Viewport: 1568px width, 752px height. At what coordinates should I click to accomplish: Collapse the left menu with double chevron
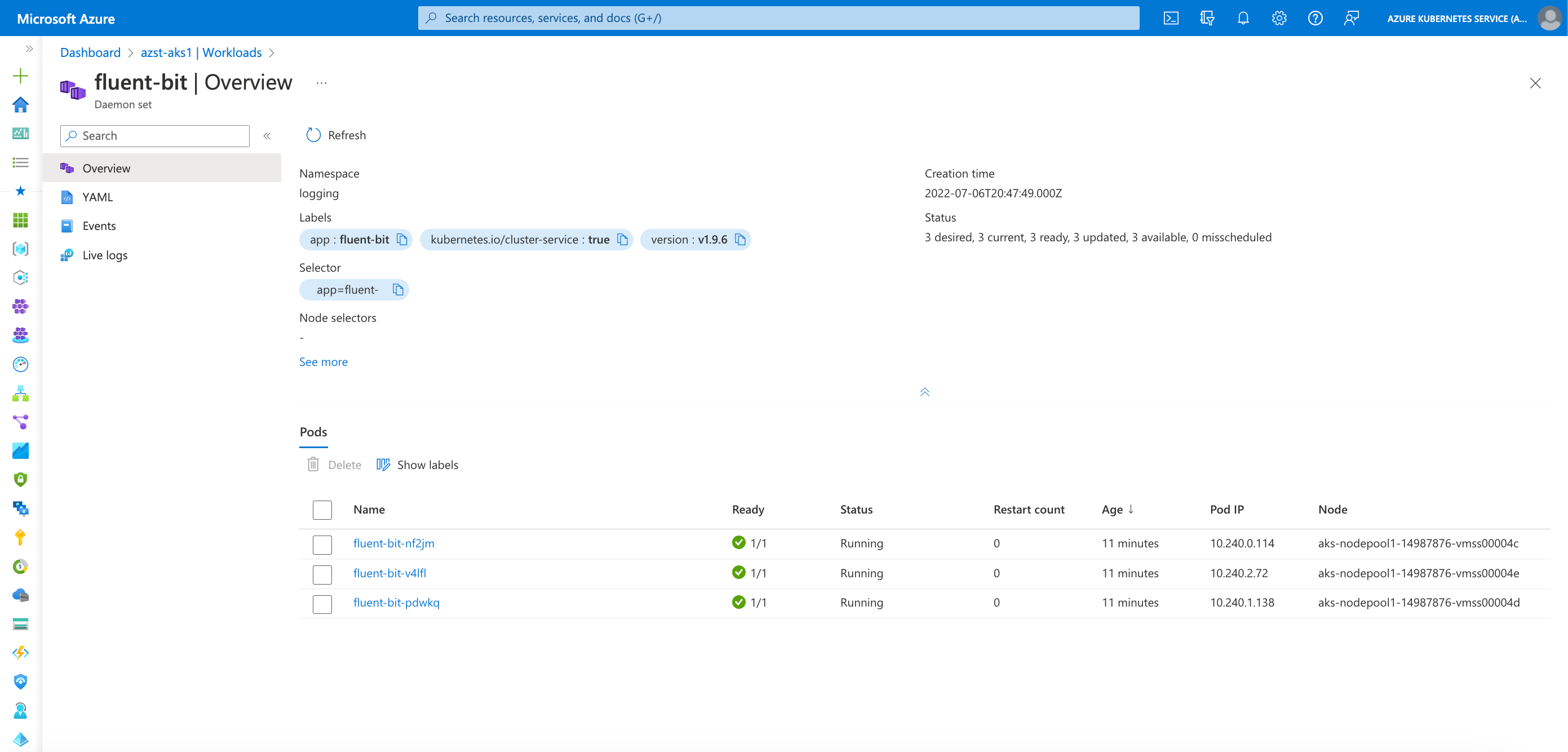pos(267,136)
